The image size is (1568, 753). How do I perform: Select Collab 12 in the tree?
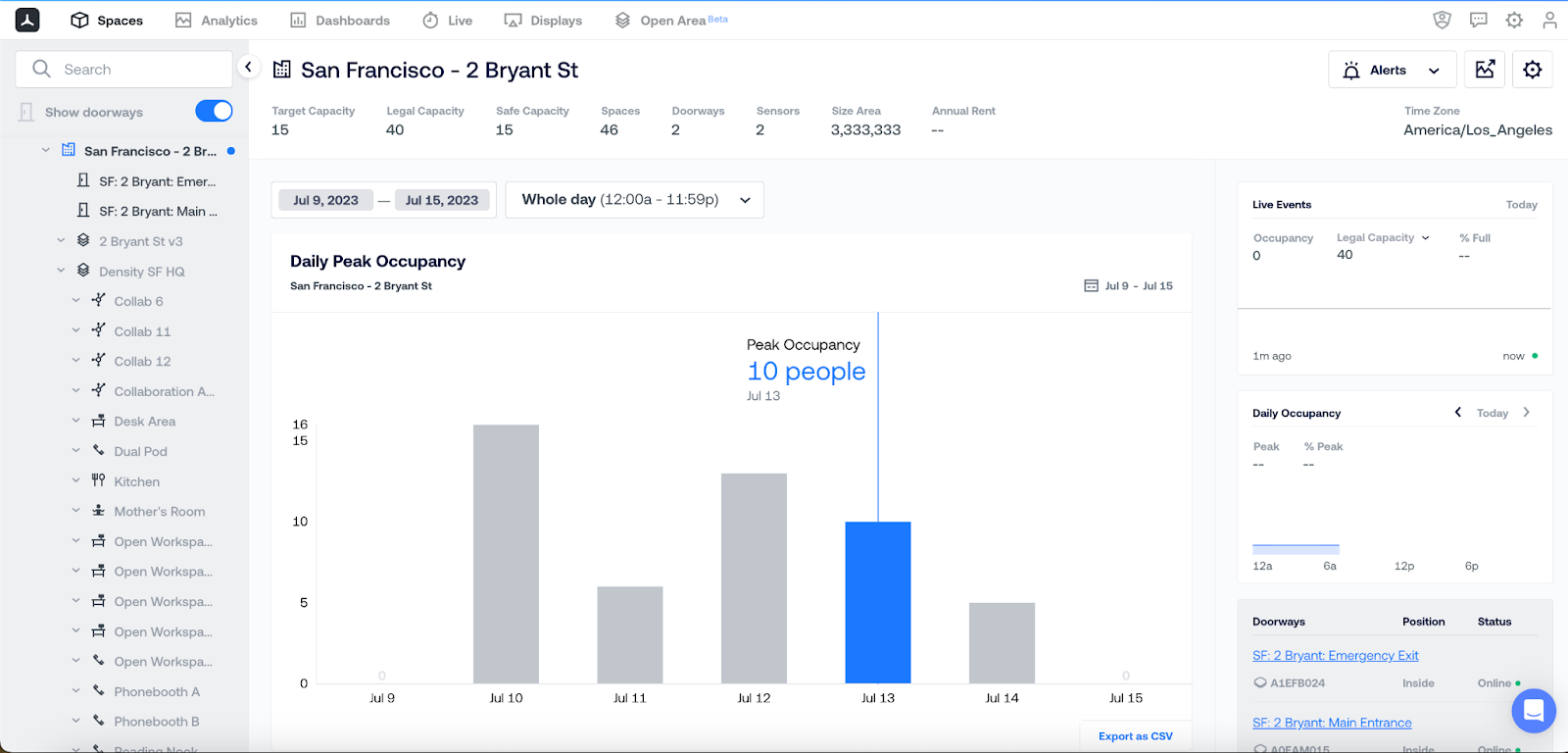point(142,361)
